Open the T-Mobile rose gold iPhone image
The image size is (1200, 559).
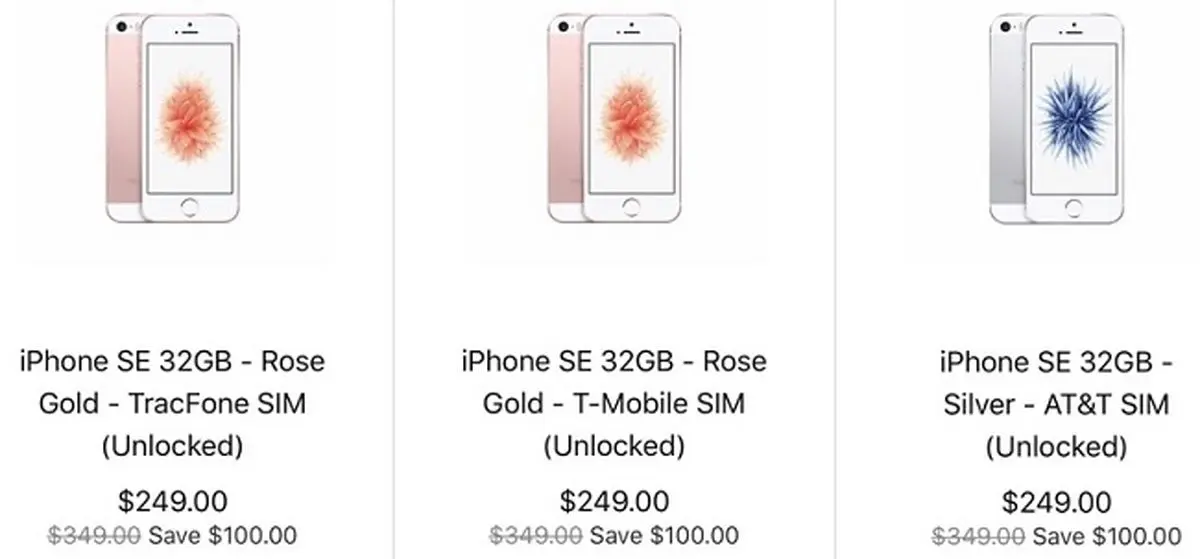click(x=614, y=118)
